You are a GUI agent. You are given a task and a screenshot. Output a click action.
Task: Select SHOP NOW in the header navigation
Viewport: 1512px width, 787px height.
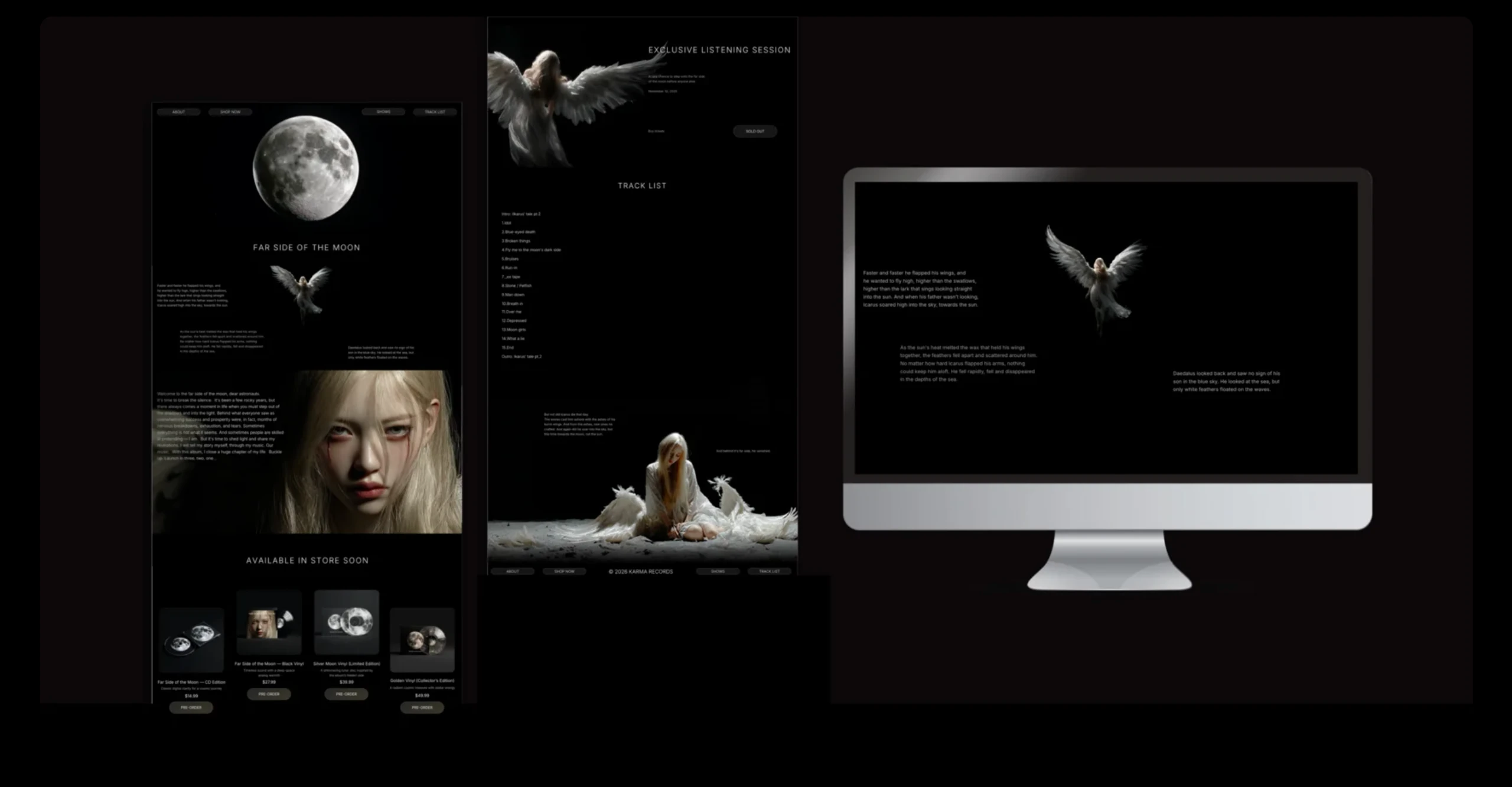230,112
